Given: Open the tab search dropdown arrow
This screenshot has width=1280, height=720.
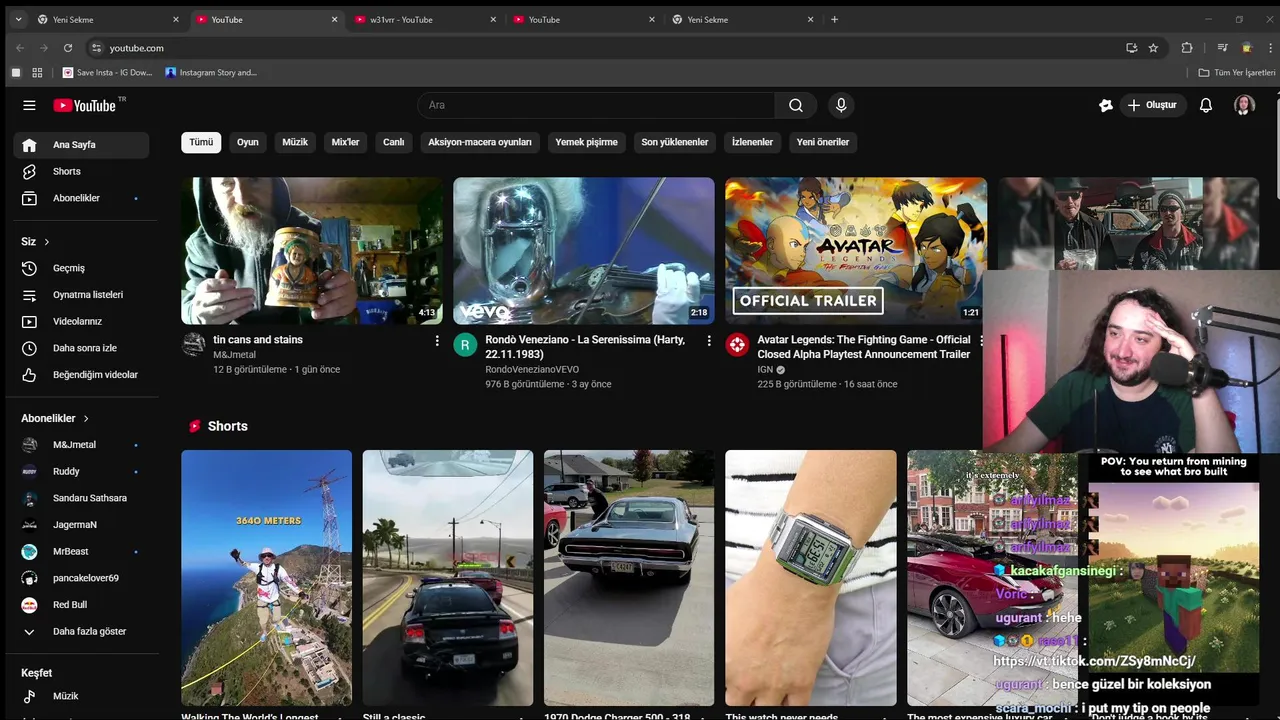Looking at the screenshot, I should (18, 19).
